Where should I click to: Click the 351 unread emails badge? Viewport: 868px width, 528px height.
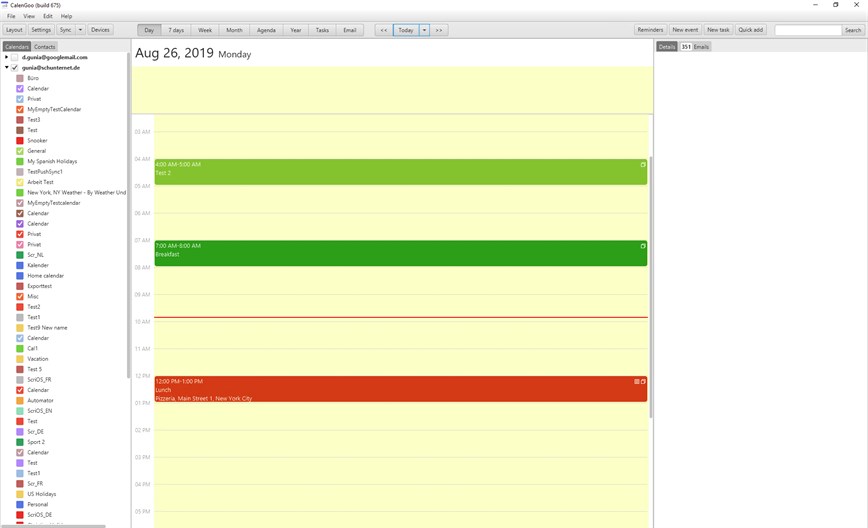tap(686, 47)
